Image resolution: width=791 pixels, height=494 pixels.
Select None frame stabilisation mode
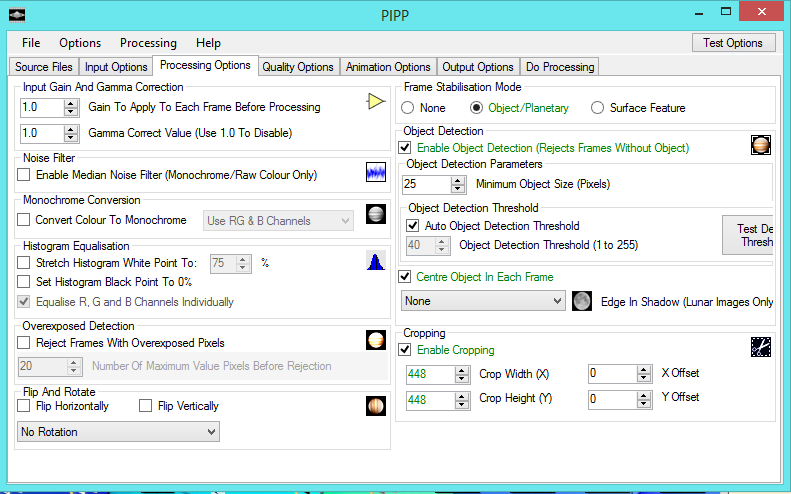click(408, 107)
